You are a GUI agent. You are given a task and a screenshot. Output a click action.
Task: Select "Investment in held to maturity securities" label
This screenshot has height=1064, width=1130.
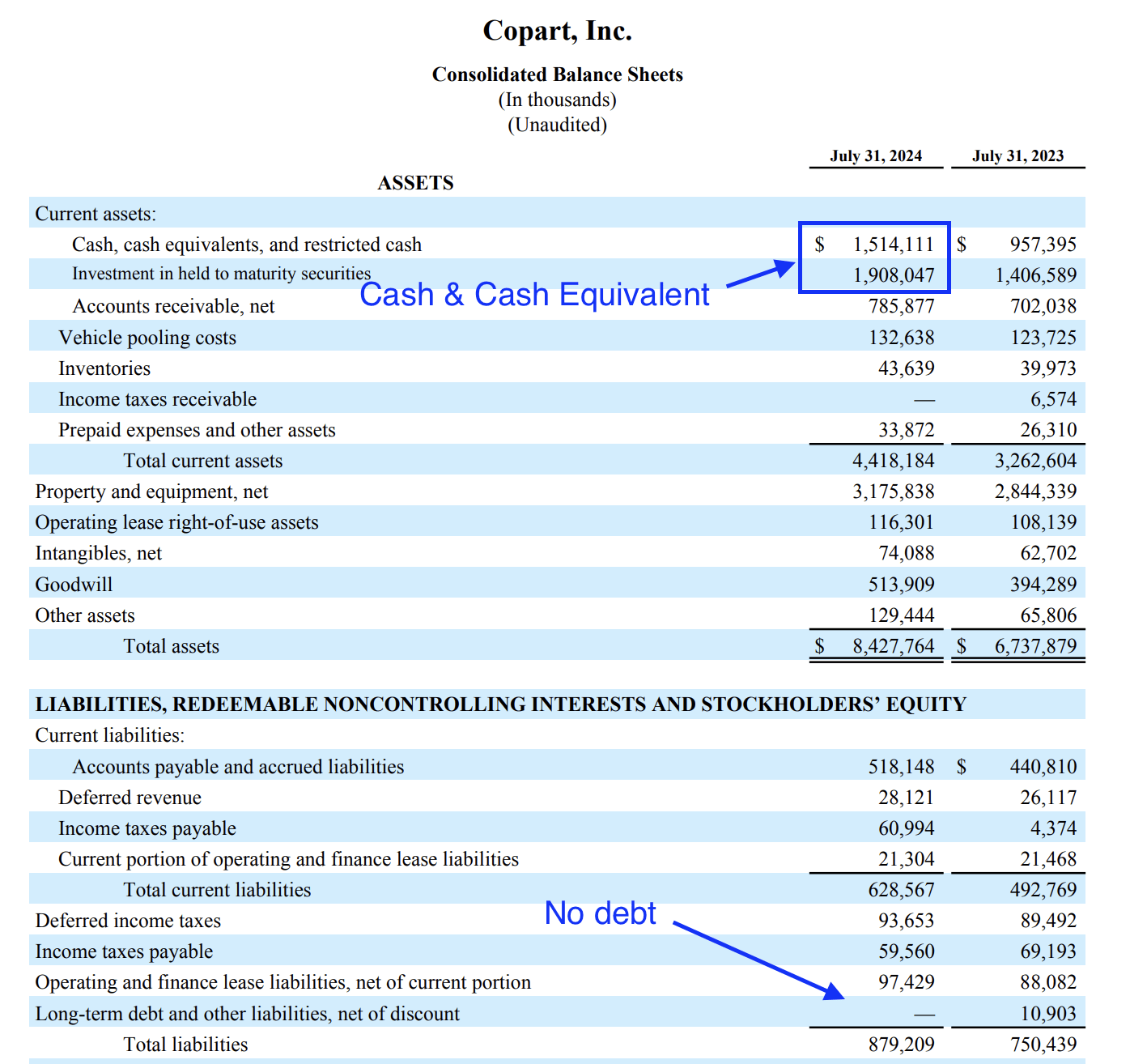click(x=222, y=274)
